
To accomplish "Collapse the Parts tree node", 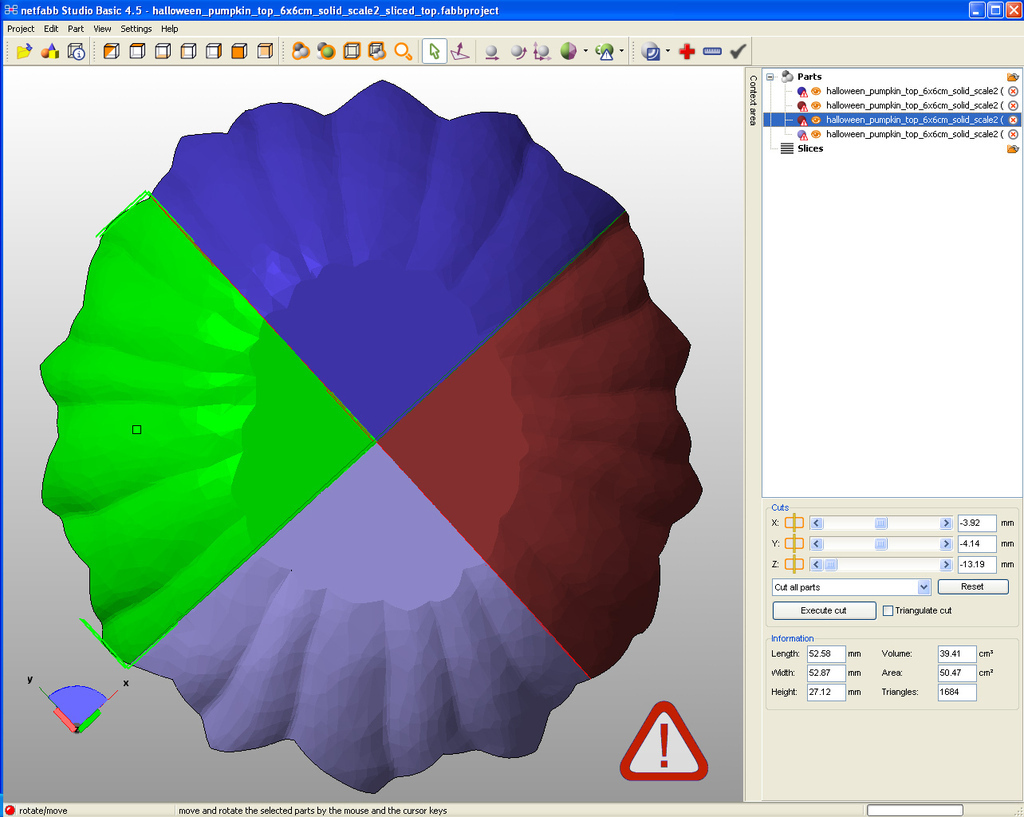I will (770, 77).
